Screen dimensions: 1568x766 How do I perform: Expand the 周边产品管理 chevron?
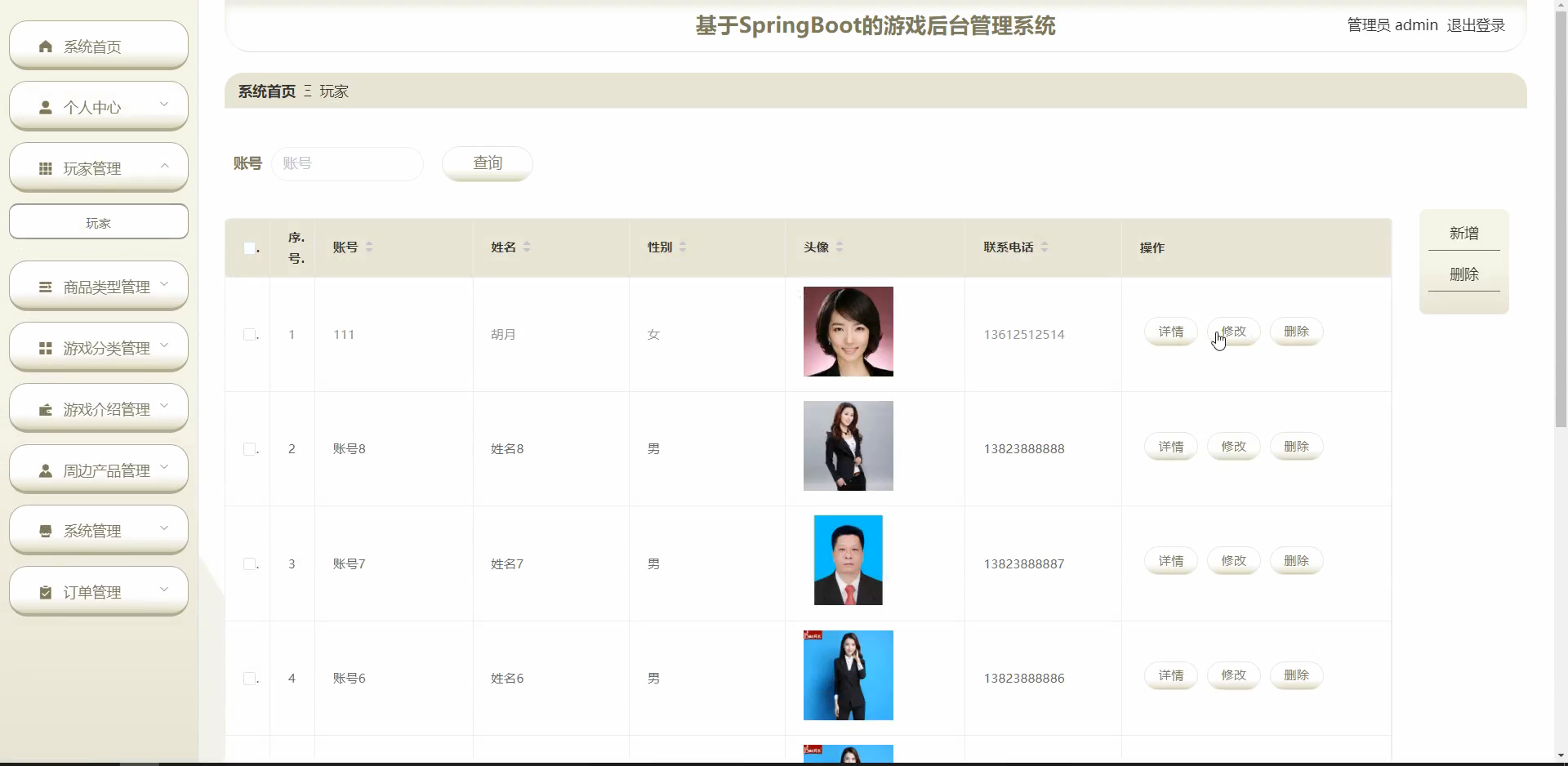coord(164,467)
